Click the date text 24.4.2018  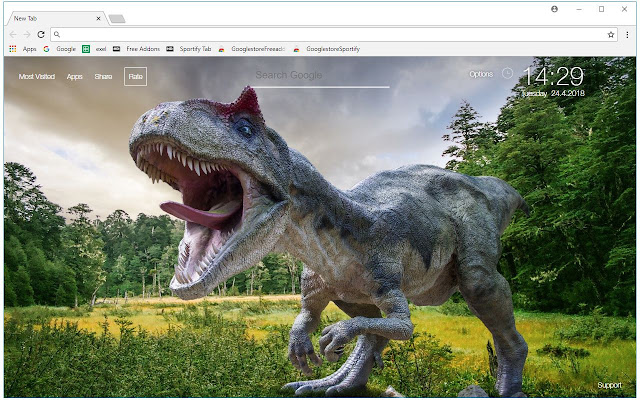click(x=568, y=93)
